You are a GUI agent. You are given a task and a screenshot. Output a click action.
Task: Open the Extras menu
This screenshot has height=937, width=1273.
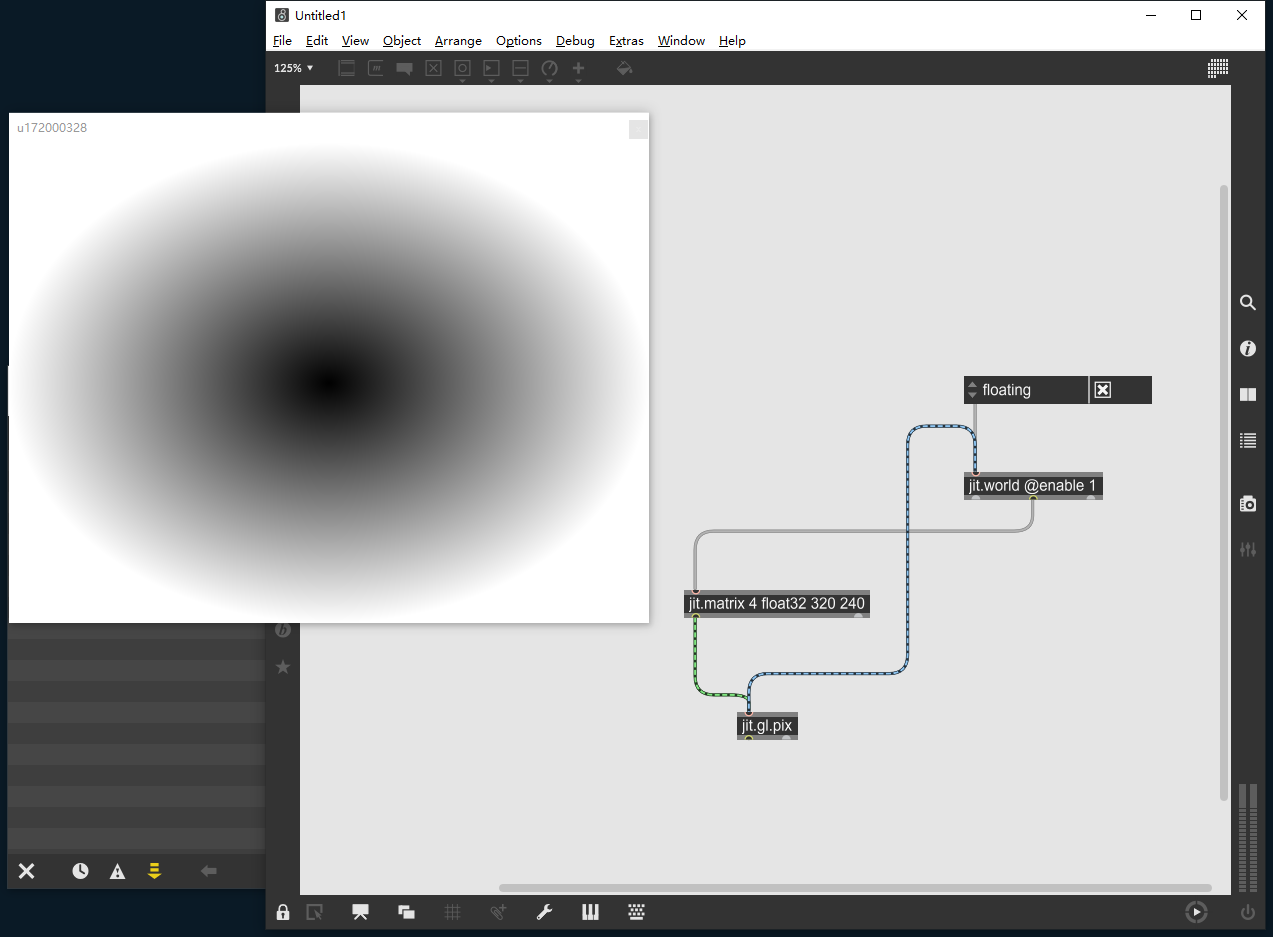[626, 41]
